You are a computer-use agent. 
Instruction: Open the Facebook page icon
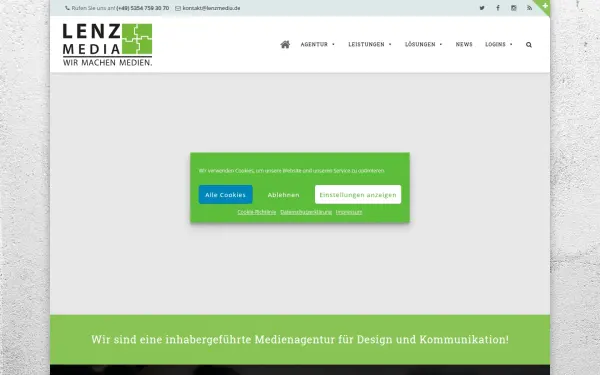tap(498, 8)
